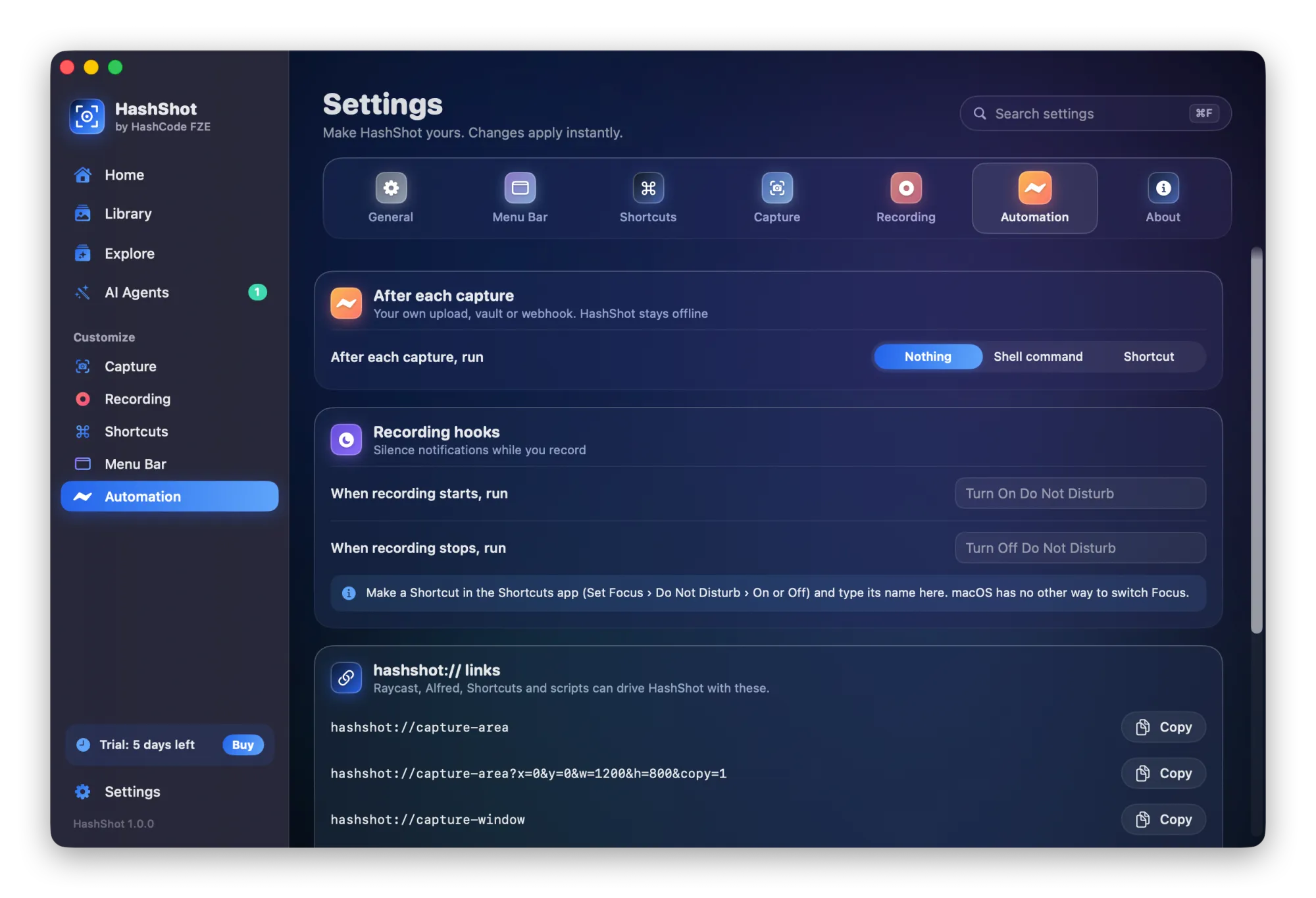Select Nothing for after each capture
Screen dimensions: 1316x898
click(928, 357)
